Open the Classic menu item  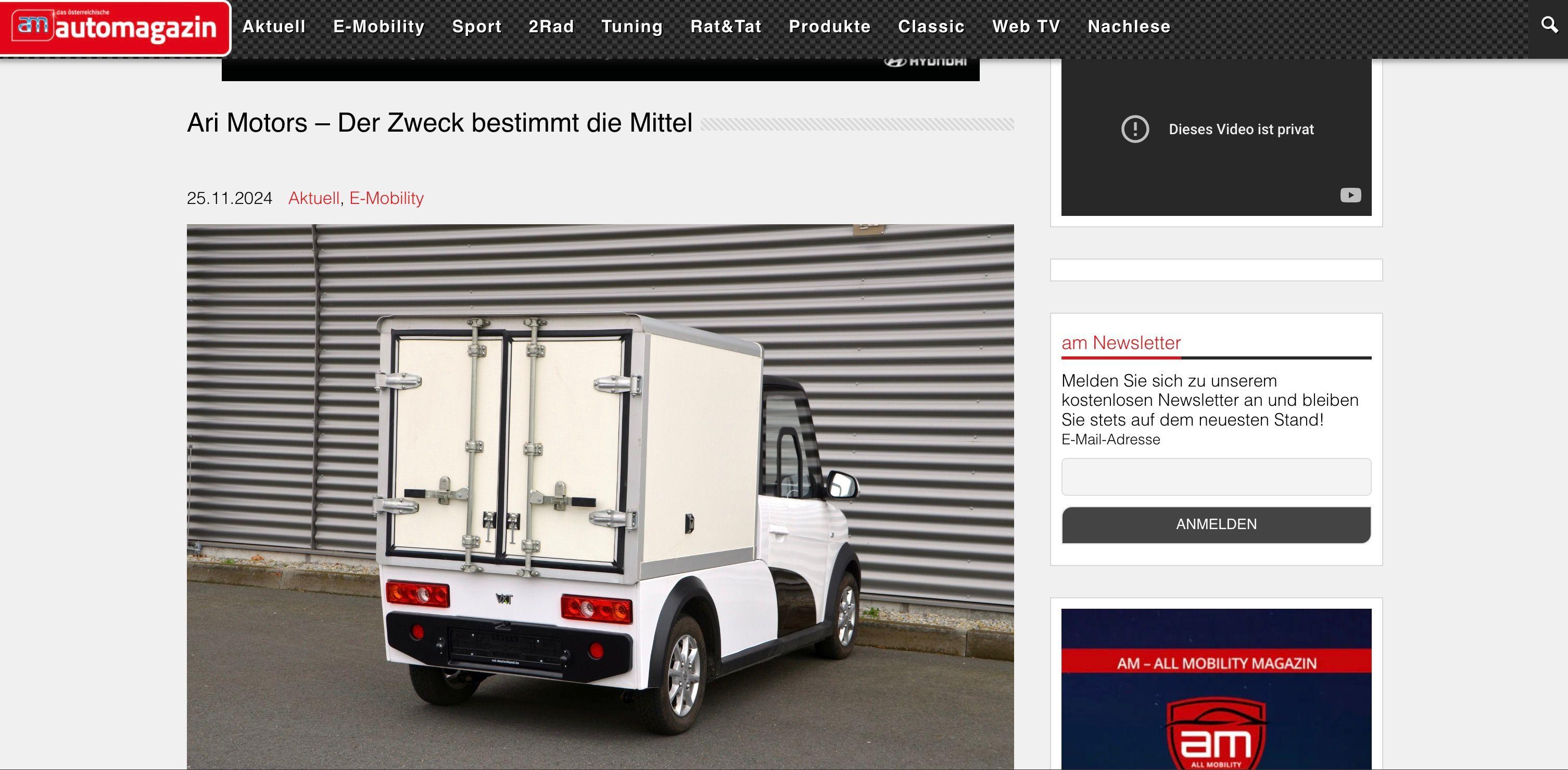pyautogui.click(x=931, y=27)
